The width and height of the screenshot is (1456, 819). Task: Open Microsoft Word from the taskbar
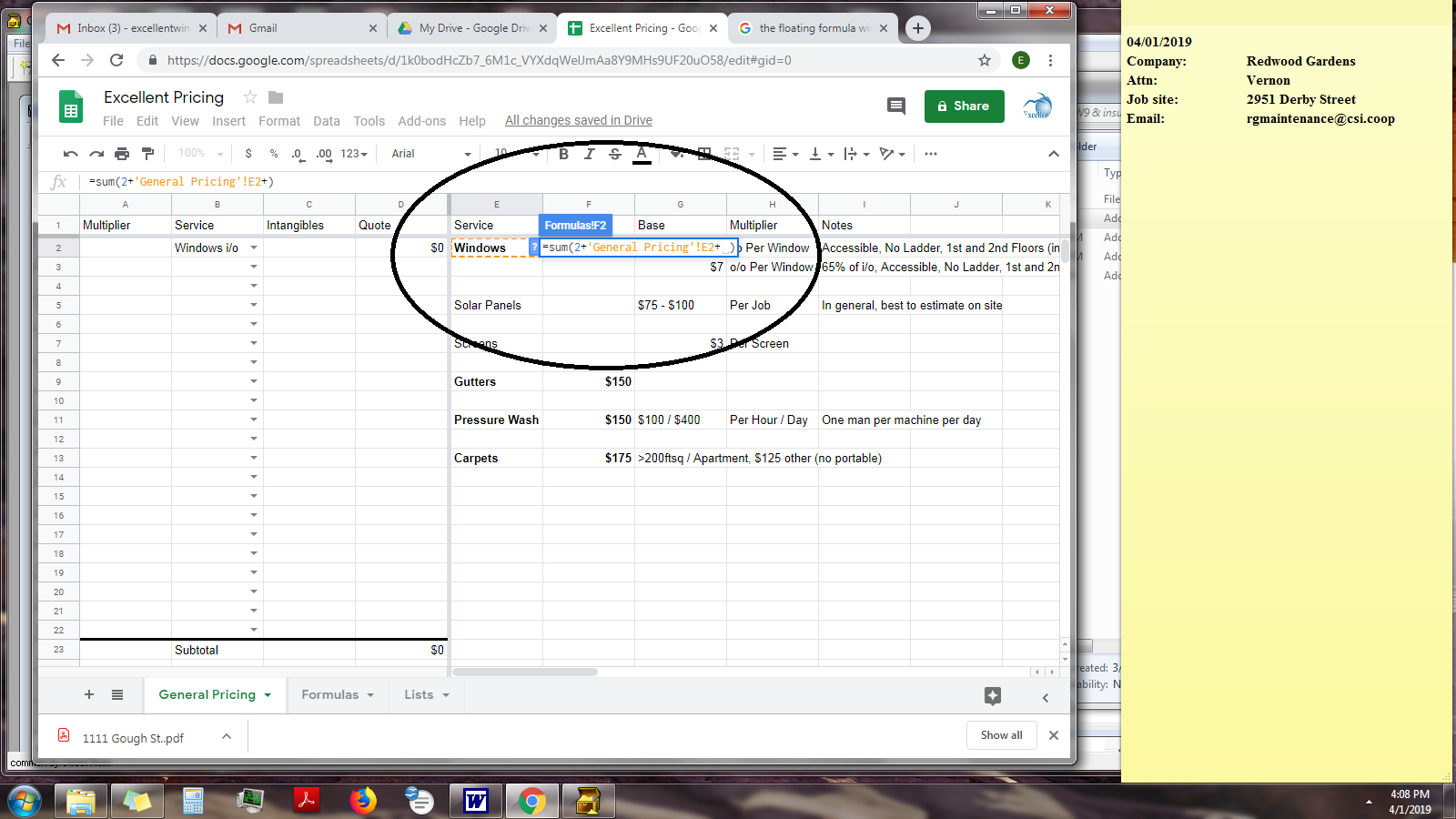(x=476, y=801)
